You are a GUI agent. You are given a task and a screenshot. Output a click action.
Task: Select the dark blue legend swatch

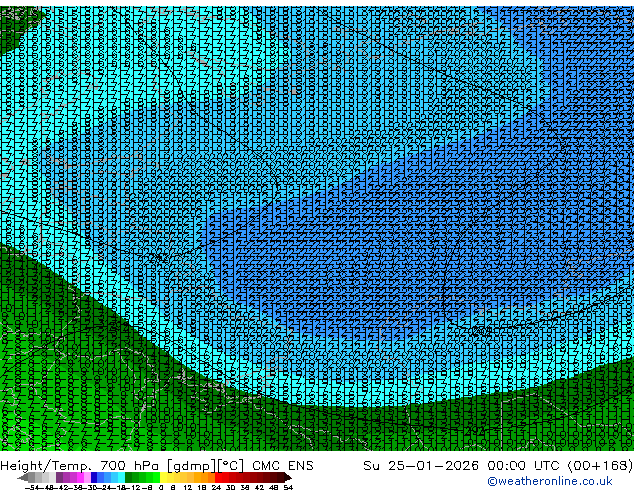click(94, 478)
